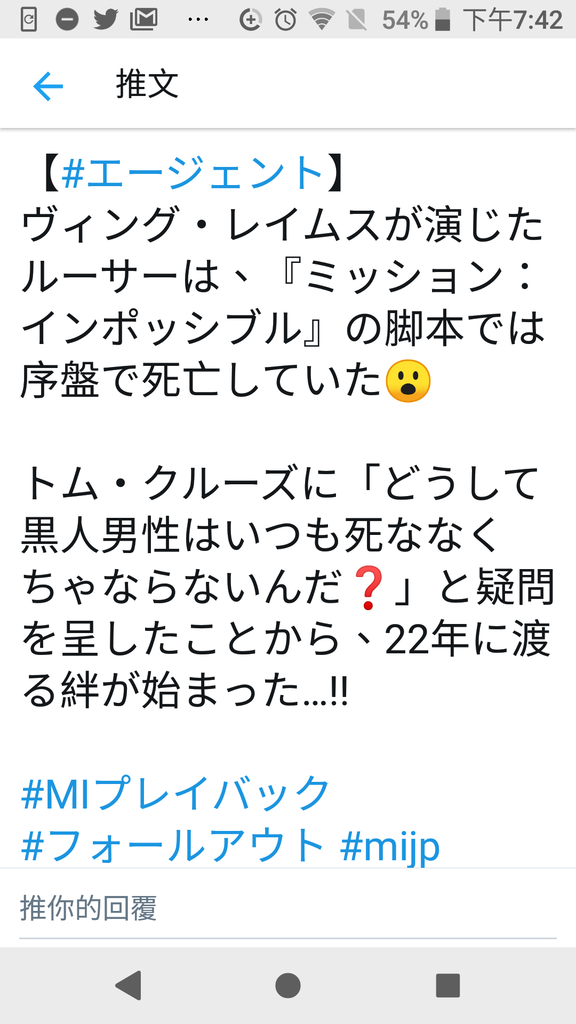Open the #MIプレイバック hashtag link
Viewport: 576px width, 1024px height.
pos(176,793)
